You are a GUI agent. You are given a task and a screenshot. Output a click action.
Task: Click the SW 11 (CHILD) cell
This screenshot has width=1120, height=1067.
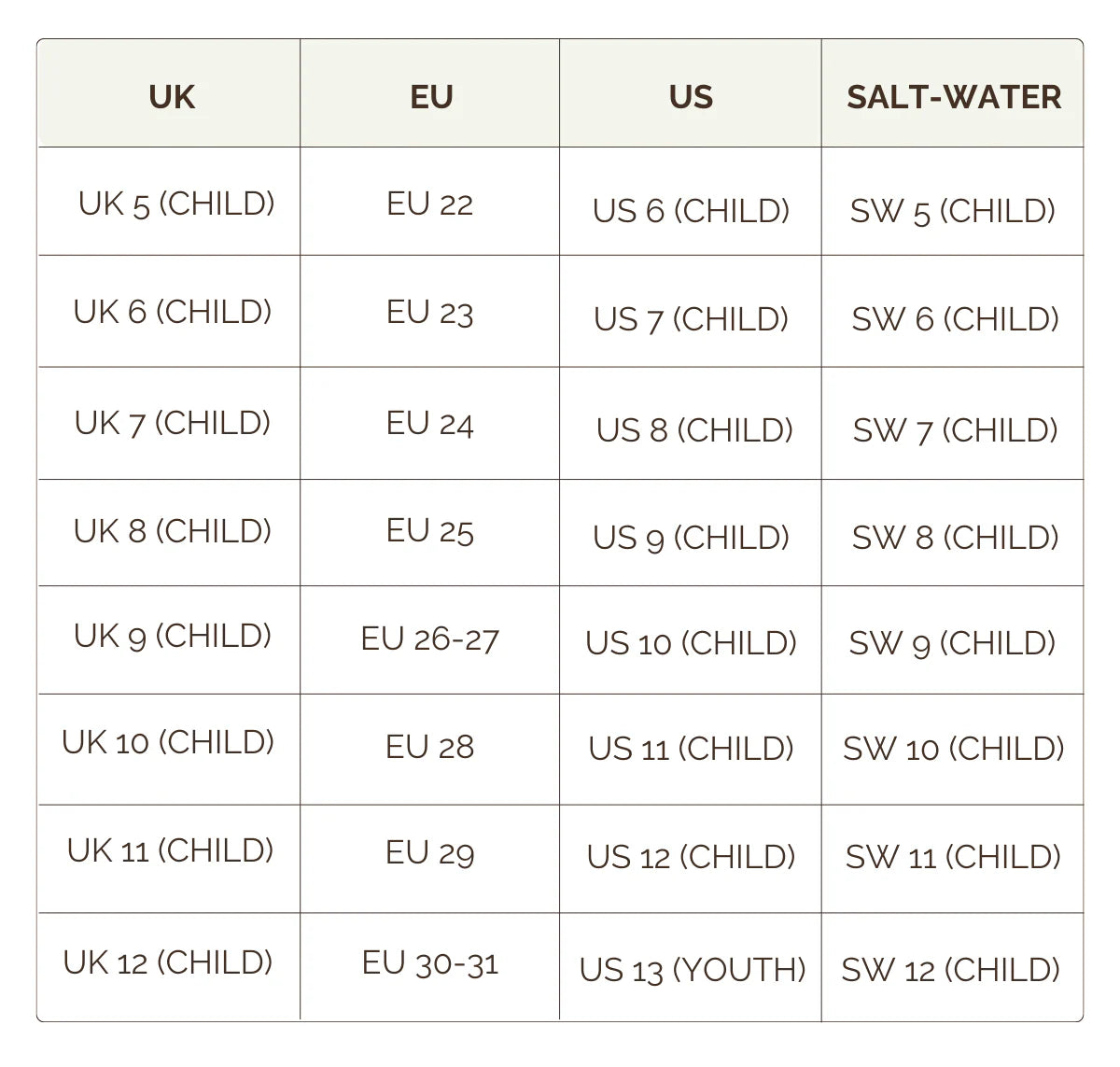(x=953, y=857)
